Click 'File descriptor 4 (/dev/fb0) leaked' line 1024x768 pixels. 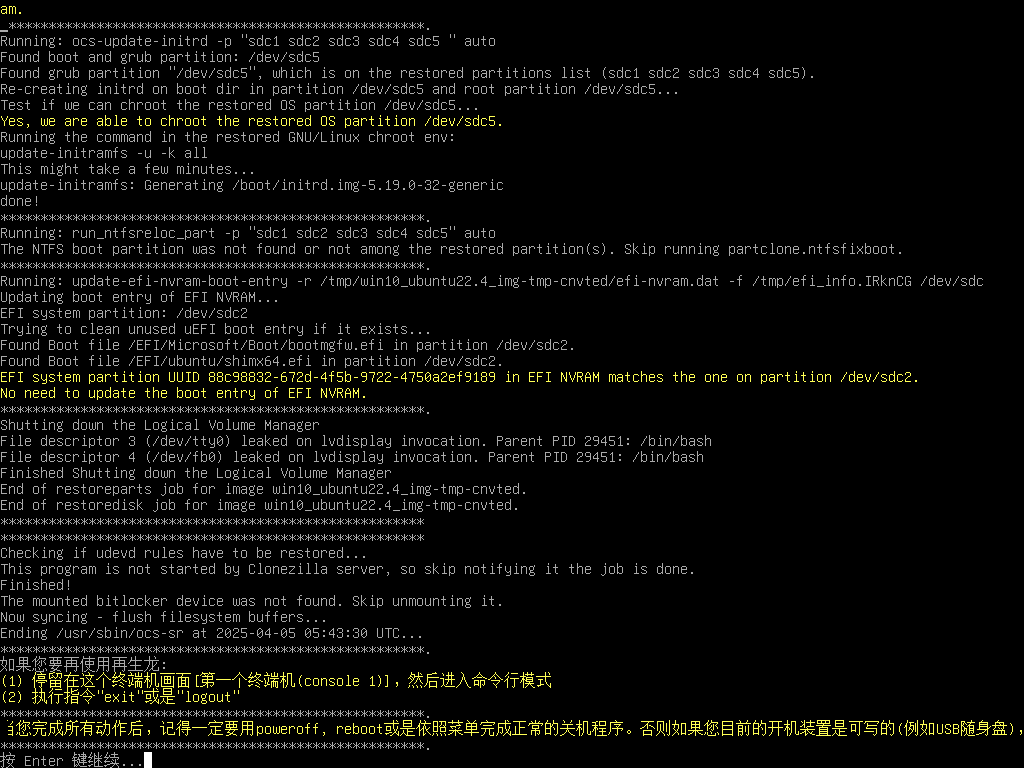pos(352,457)
